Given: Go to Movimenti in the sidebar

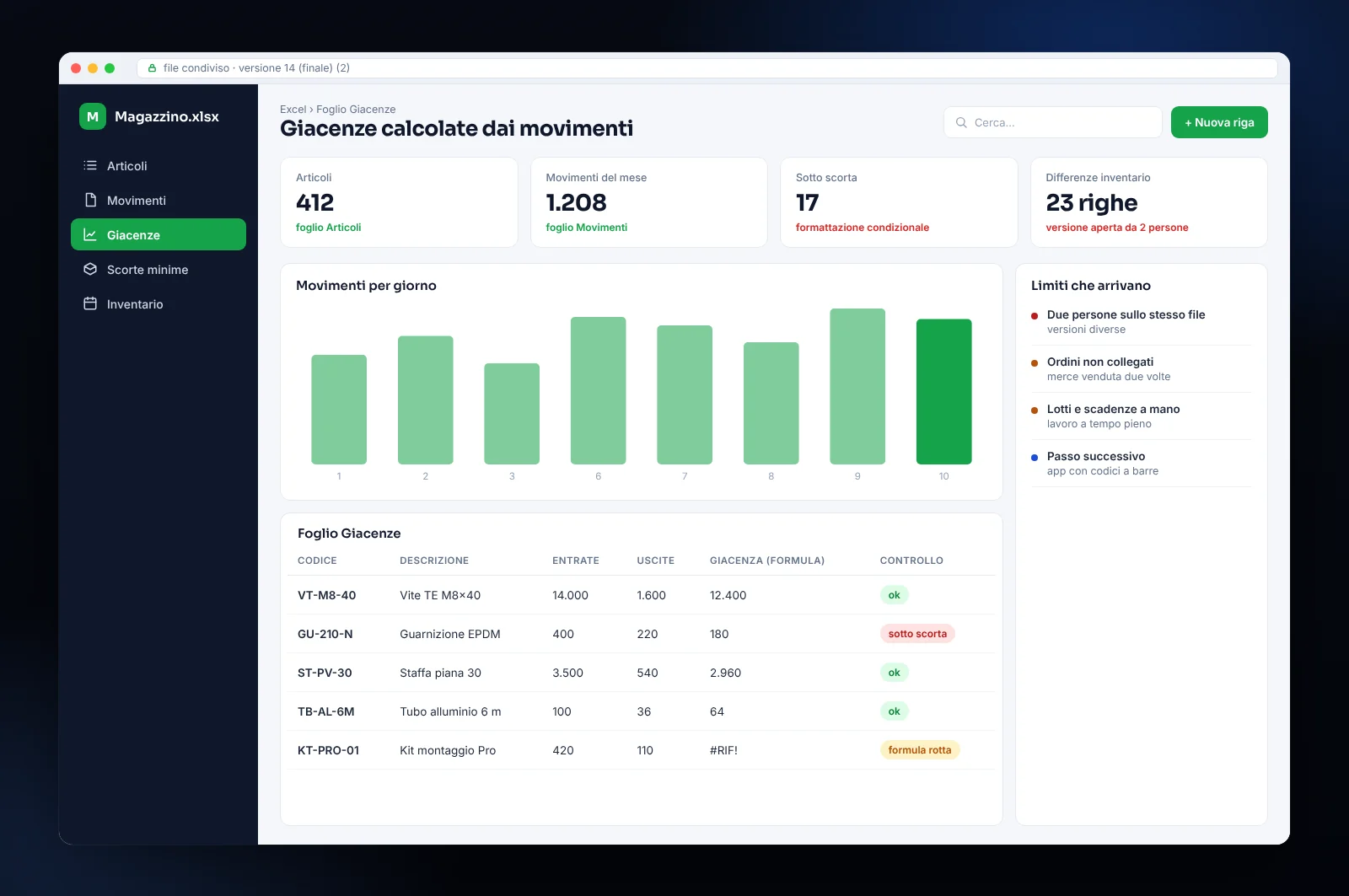Looking at the screenshot, I should tap(159, 201).
